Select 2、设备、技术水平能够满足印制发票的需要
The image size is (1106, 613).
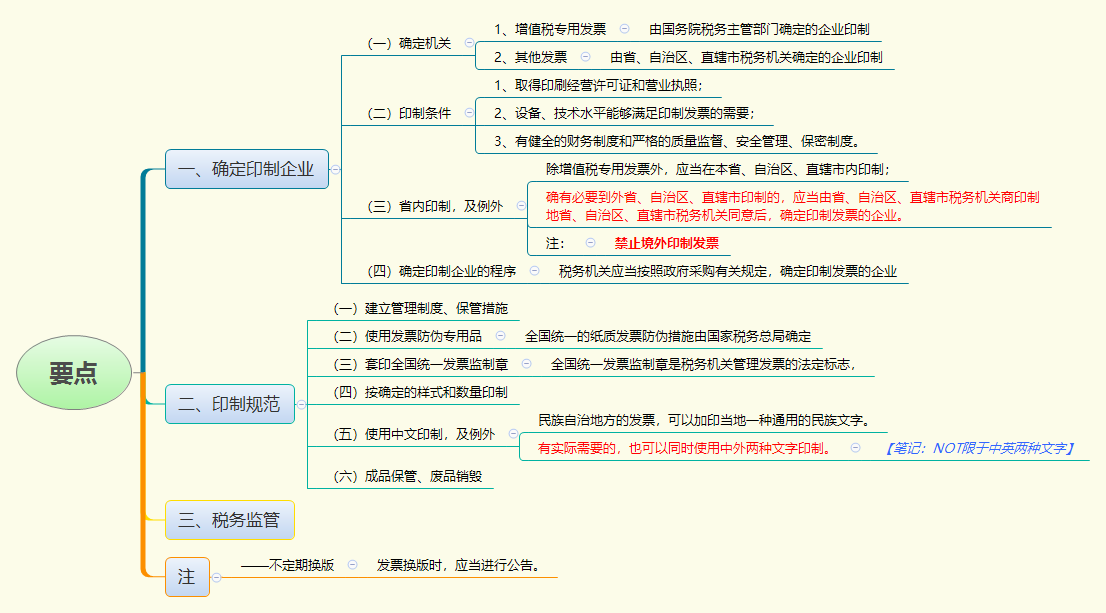[x=624, y=113]
